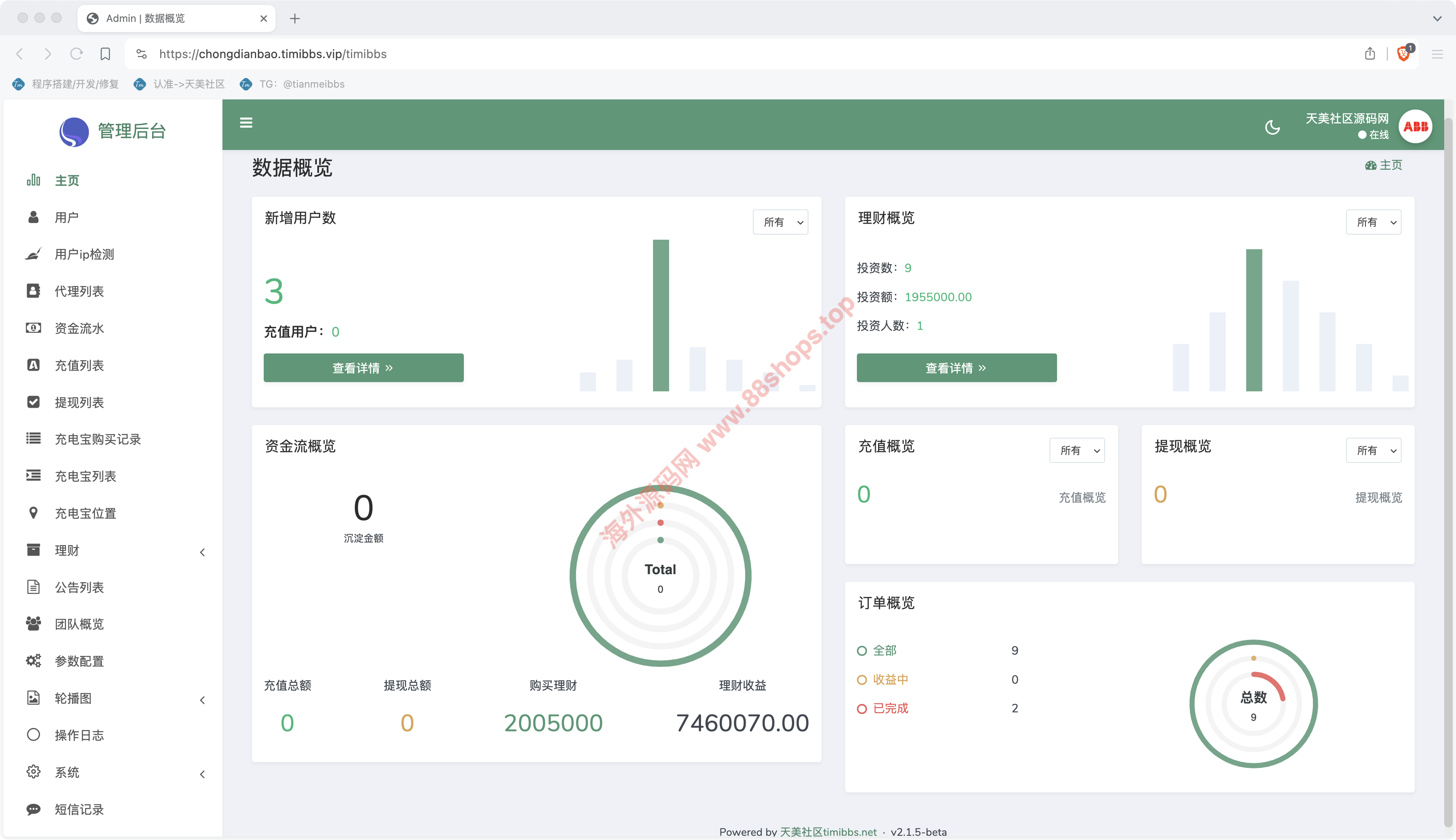Viewport: 1456px width, 840px height.
Task: Click the 充电宝位置 location pin icon
Action: pyautogui.click(x=33, y=513)
